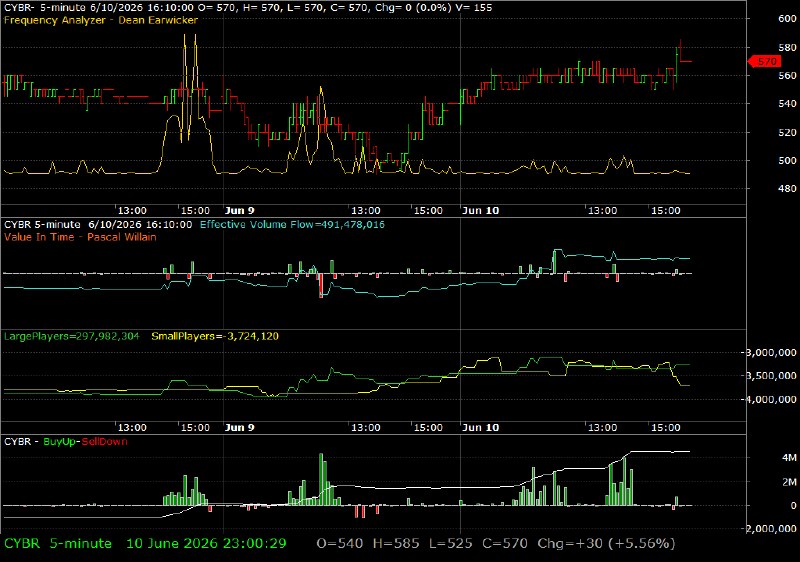The height and width of the screenshot is (562, 800).
Task: Click the CYBR 5-minute OHLC header line
Action: click(x=248, y=8)
